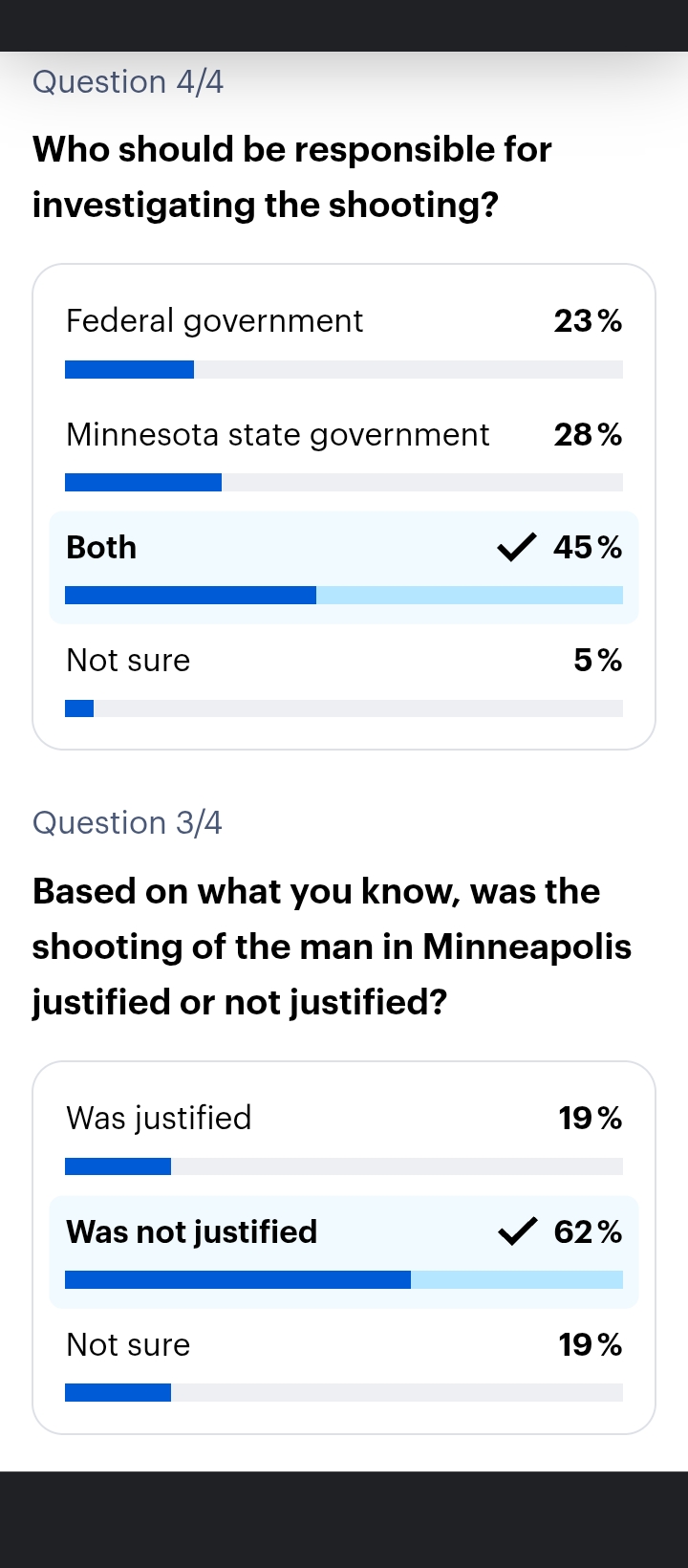This screenshot has height=1568, width=688.
Task: Click the Was justified progress bar
Action: coord(344,1166)
